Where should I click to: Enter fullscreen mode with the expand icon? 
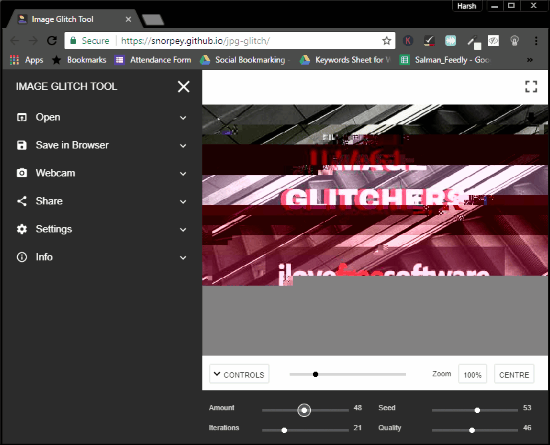(531, 87)
